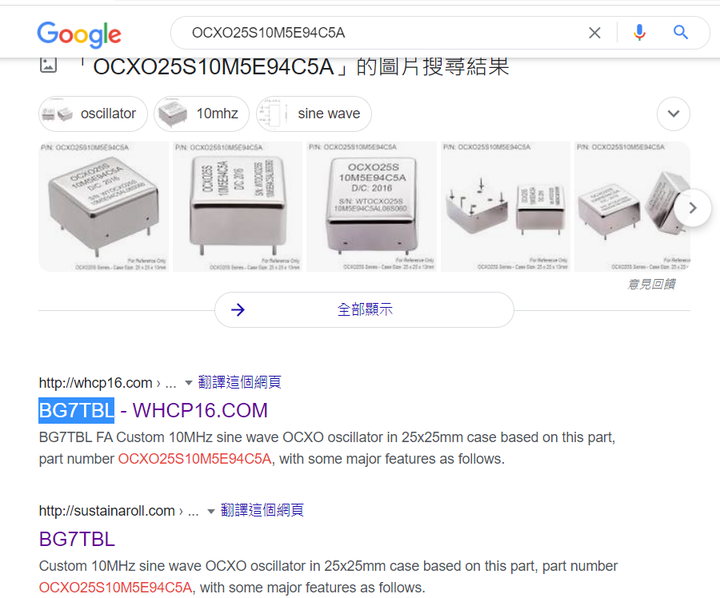Open dropdown arrow next to sustainaroll.com
Image resolution: width=720 pixels, height=598 pixels.
click(x=211, y=511)
